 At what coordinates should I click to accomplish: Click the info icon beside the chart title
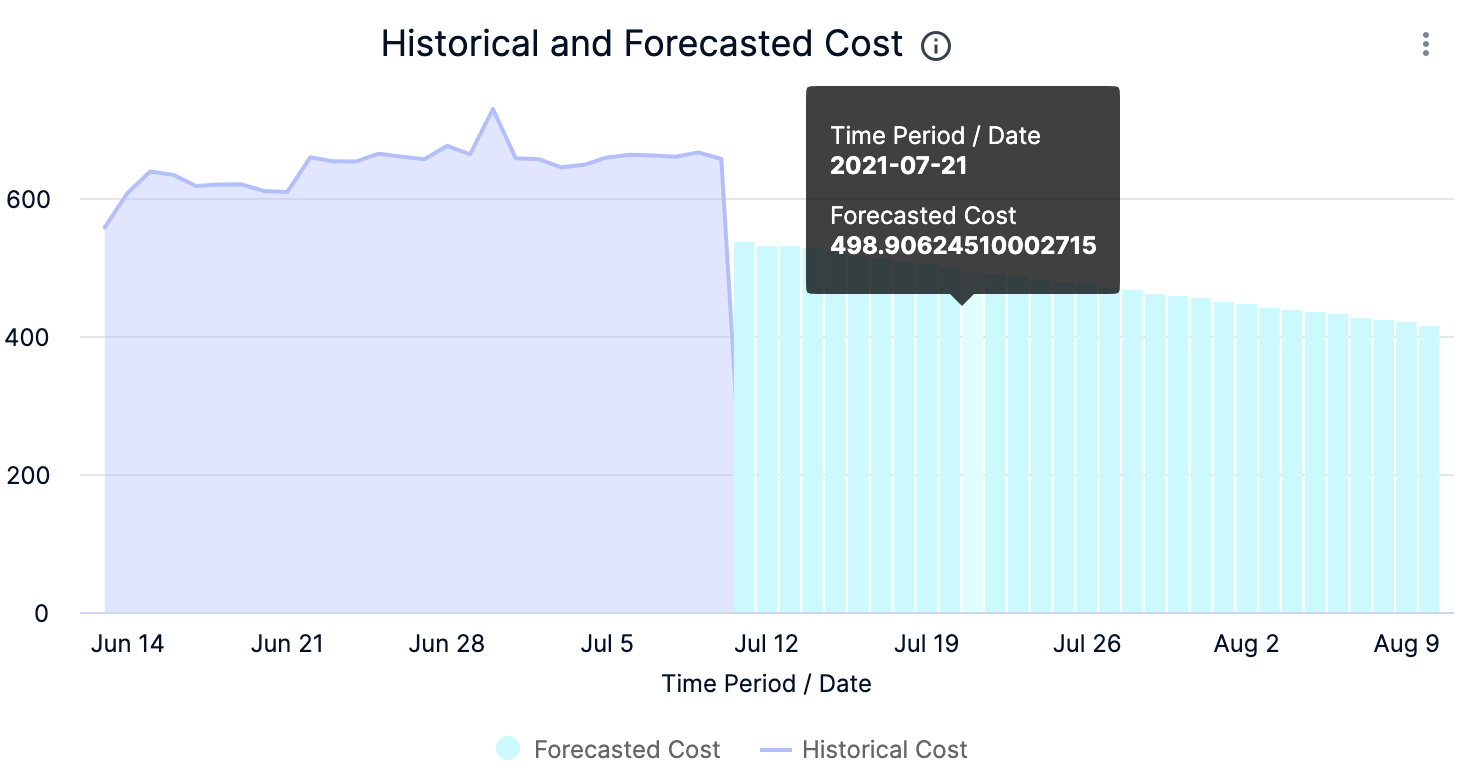(x=936, y=46)
